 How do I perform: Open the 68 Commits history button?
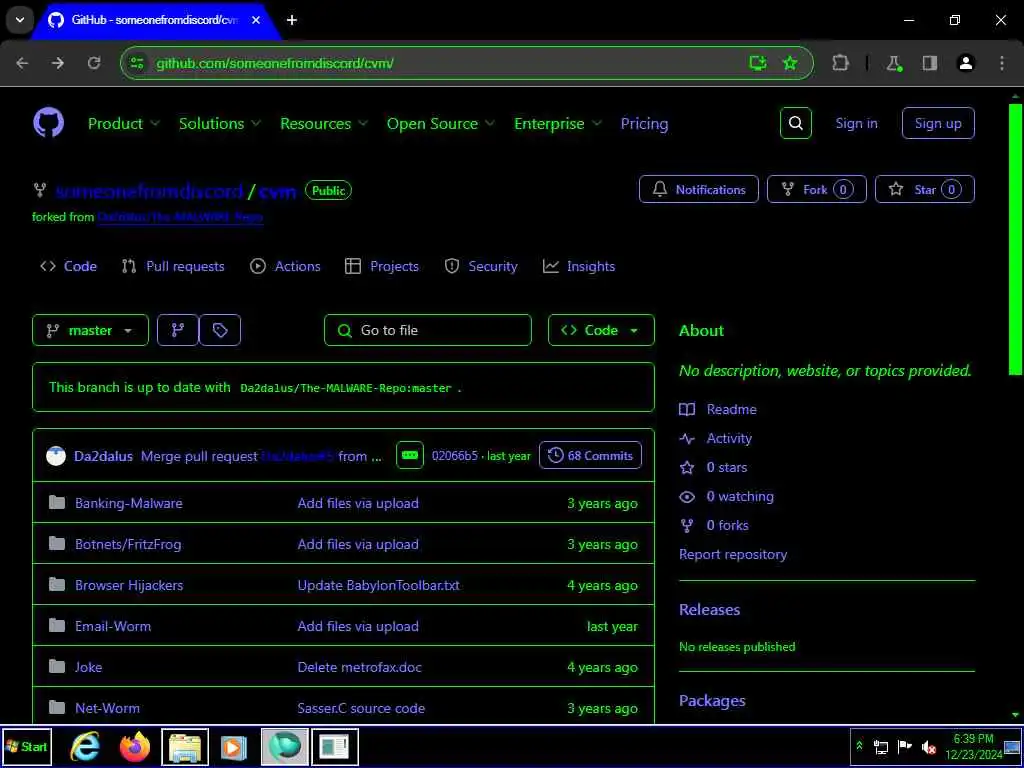(590, 456)
